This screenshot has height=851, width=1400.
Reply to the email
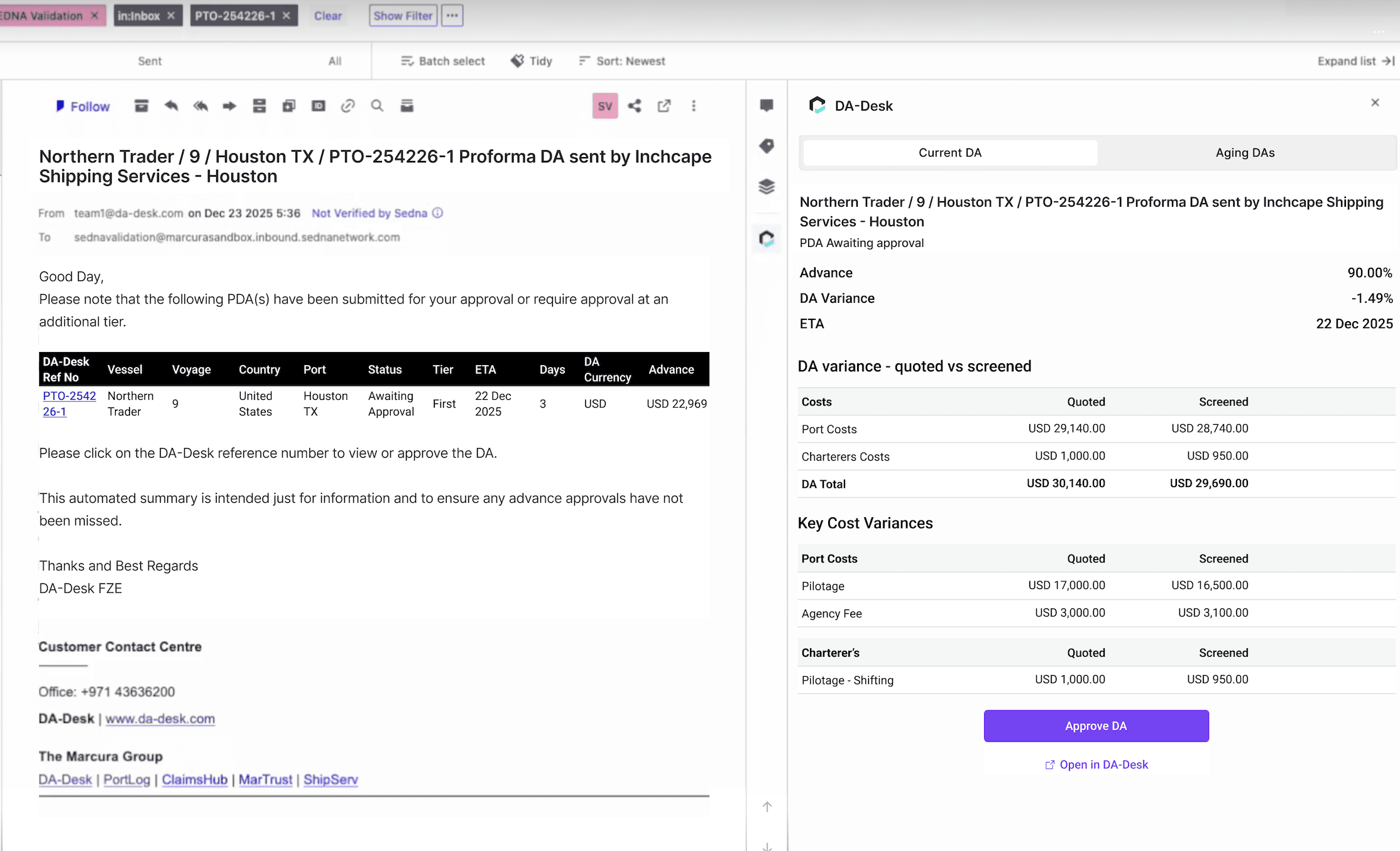171,106
